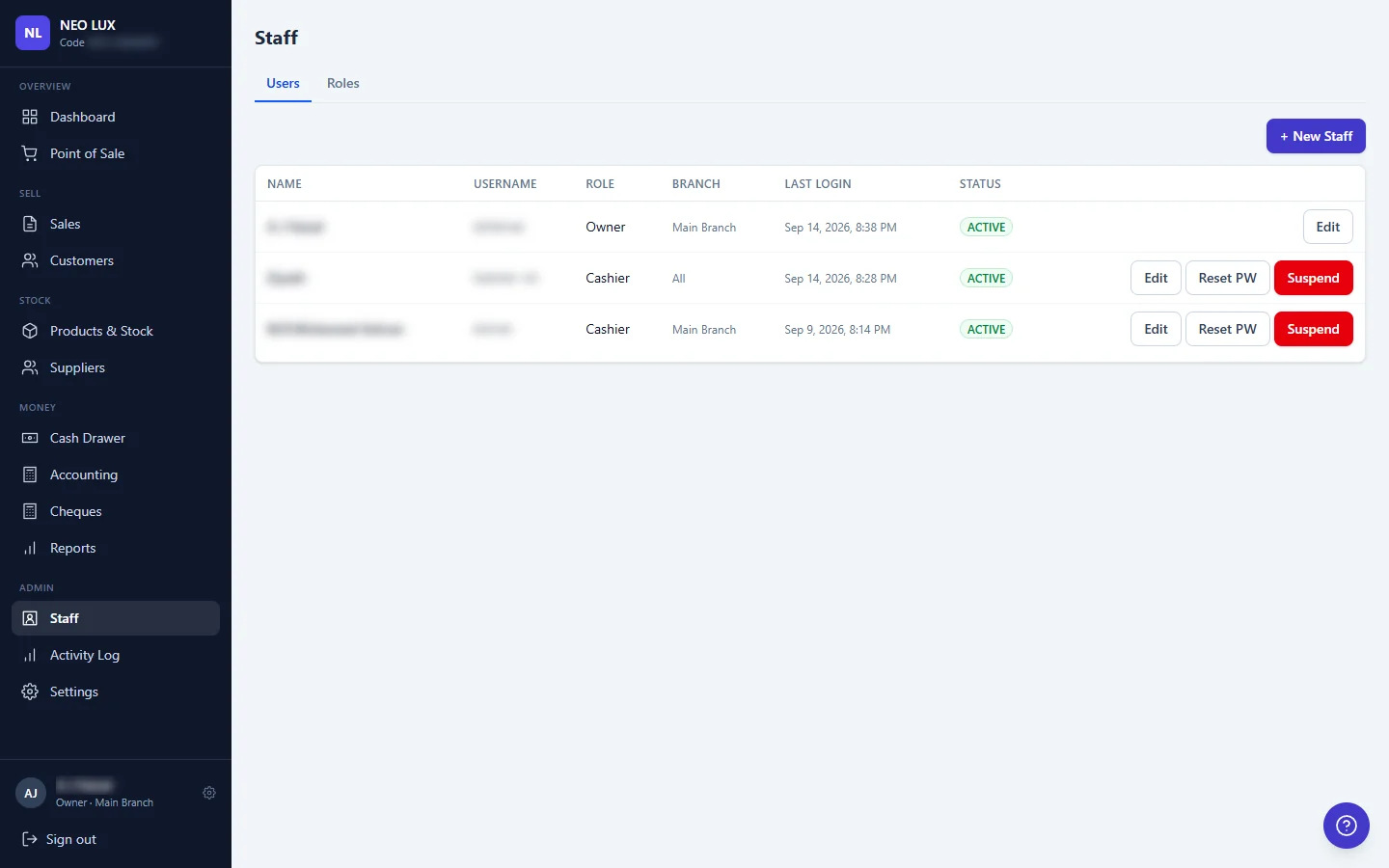Click the Cash Drawer icon
This screenshot has width=1389, height=868.
(x=30, y=438)
